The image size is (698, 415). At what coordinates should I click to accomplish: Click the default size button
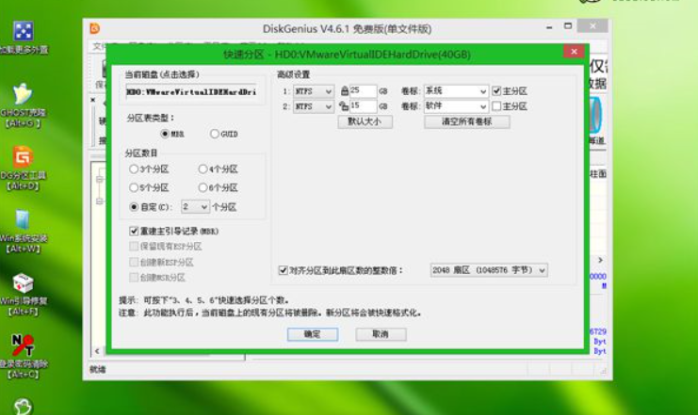tap(365, 122)
